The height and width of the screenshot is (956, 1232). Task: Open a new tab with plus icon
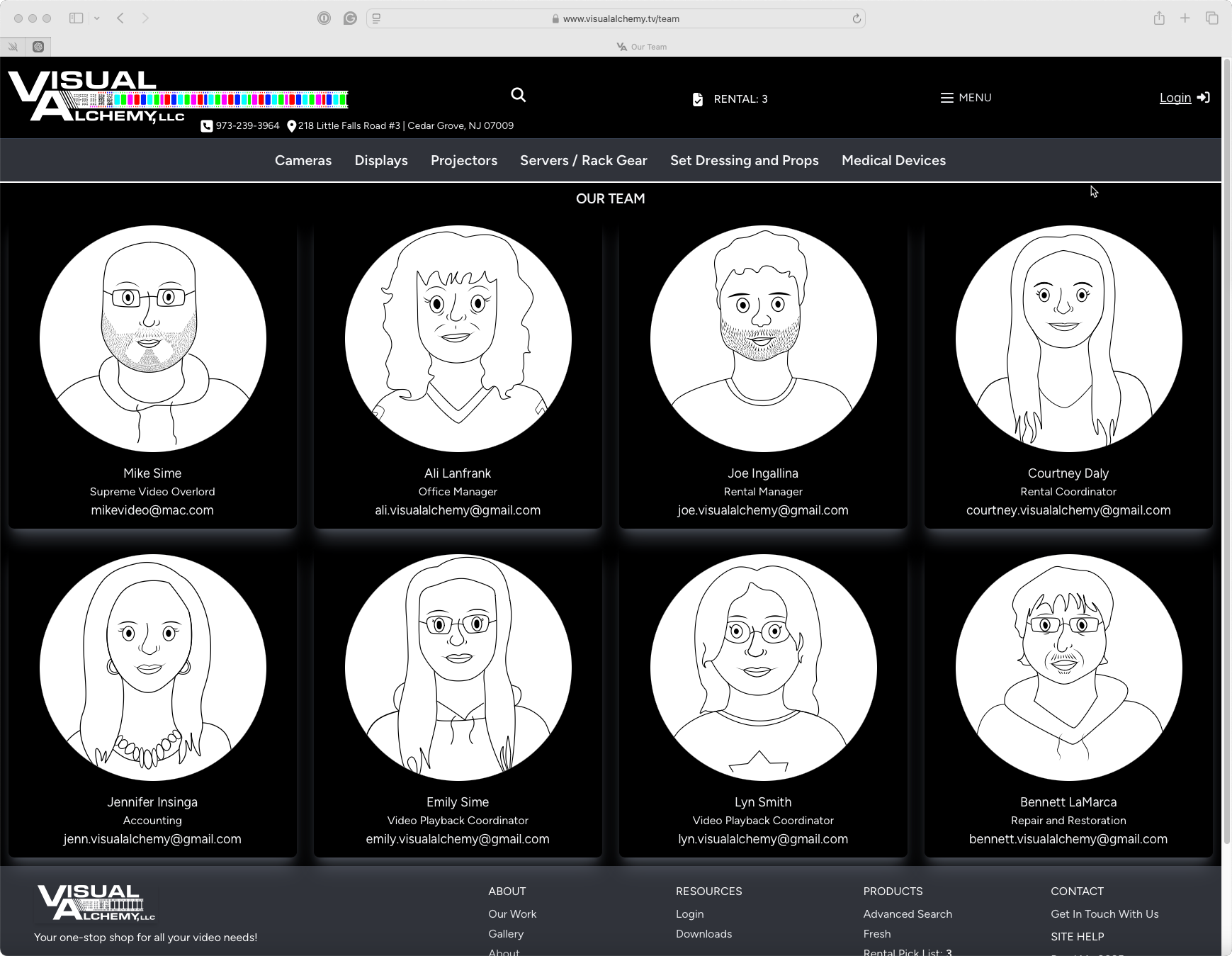[x=1185, y=18]
